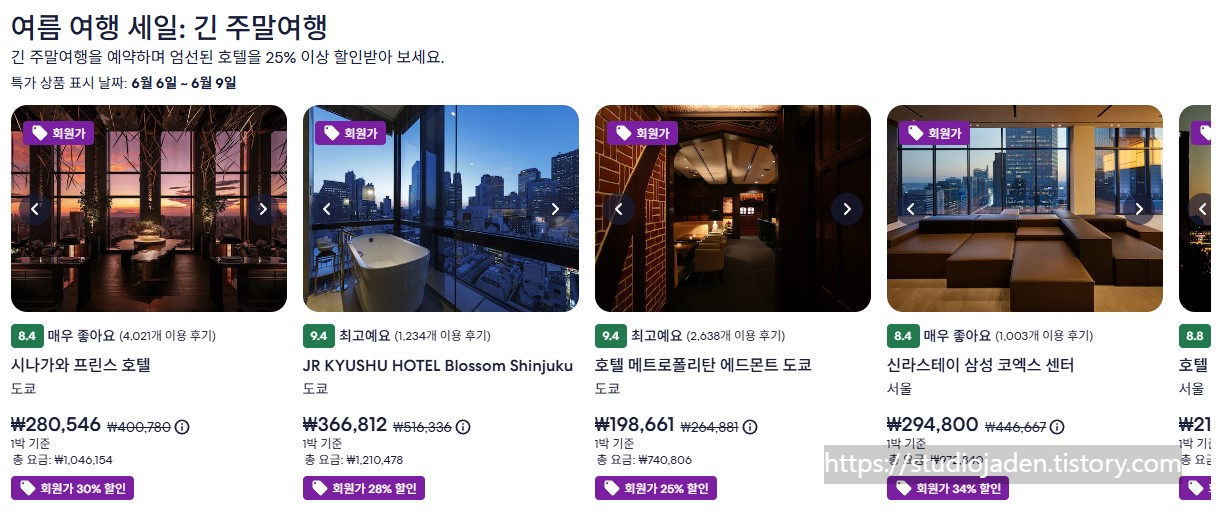Show previous photo of 신라스테이 삼성 코엑스 센터
1222x524 pixels.
pos(911,209)
